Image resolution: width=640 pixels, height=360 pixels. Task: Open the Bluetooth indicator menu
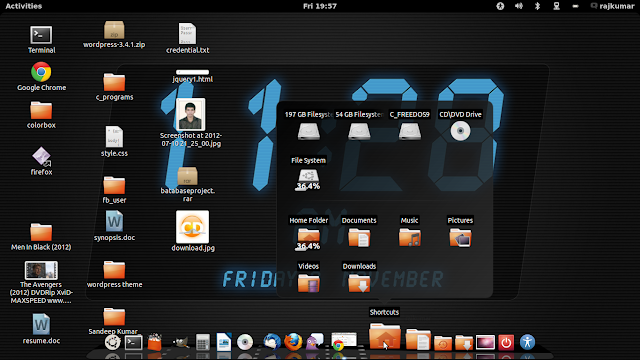pyautogui.click(x=538, y=6)
